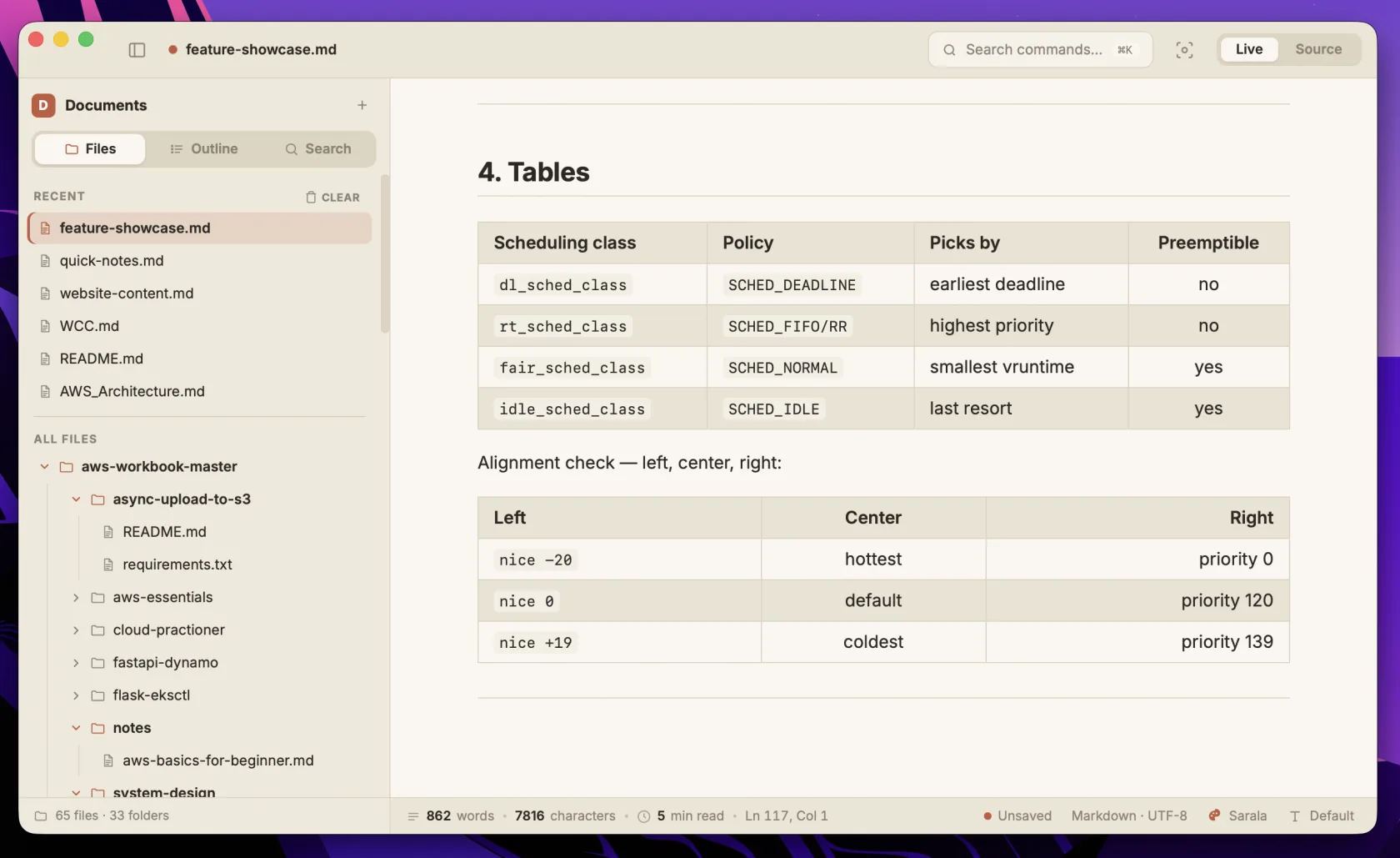The image size is (1400, 858).
Task: Click file icon of aws-basics-for-beginner.md
Action: click(x=108, y=760)
